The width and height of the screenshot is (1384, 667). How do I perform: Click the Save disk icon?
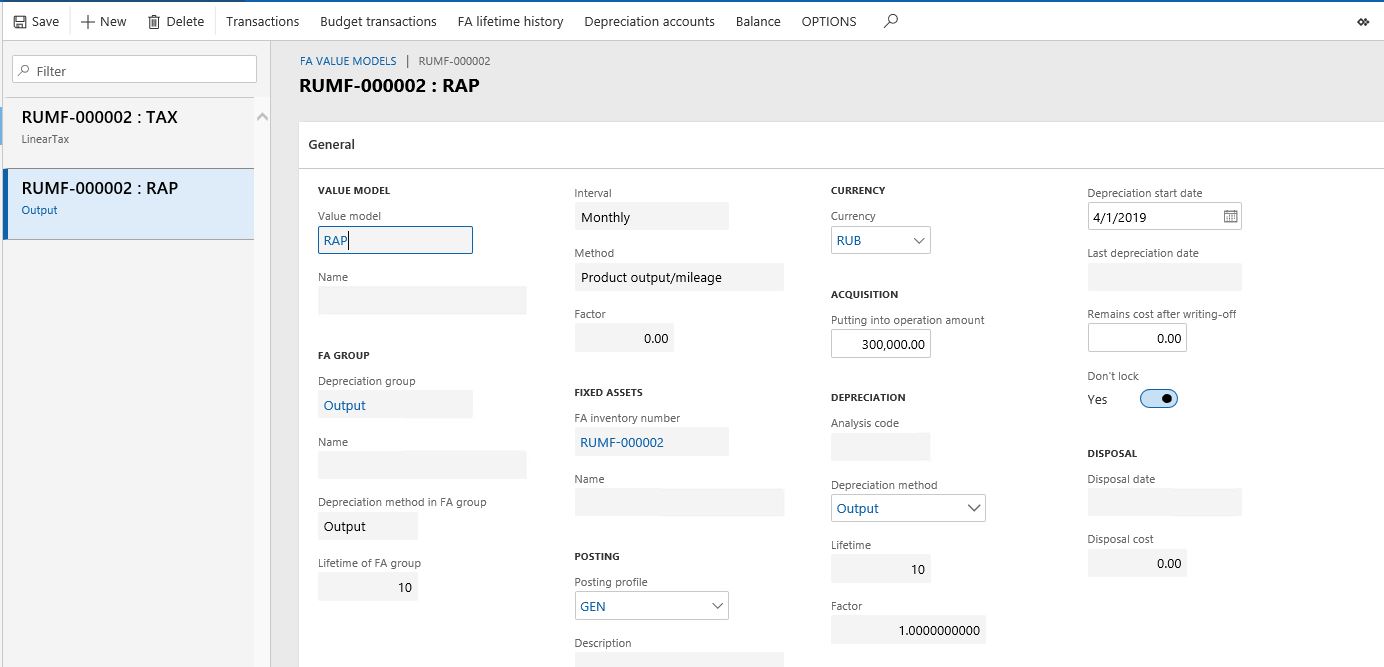tap(20, 21)
